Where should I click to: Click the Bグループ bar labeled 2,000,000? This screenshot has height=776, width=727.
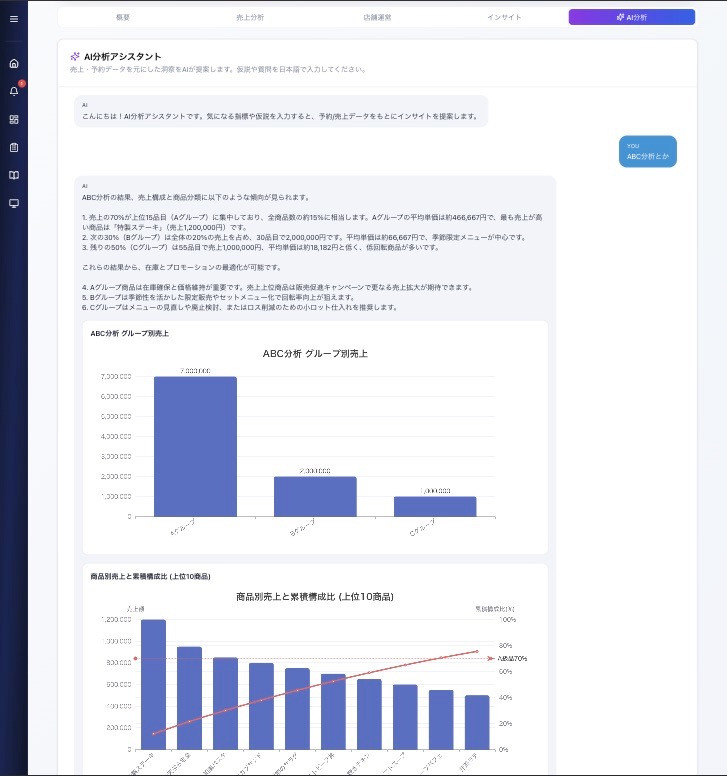click(x=315, y=496)
